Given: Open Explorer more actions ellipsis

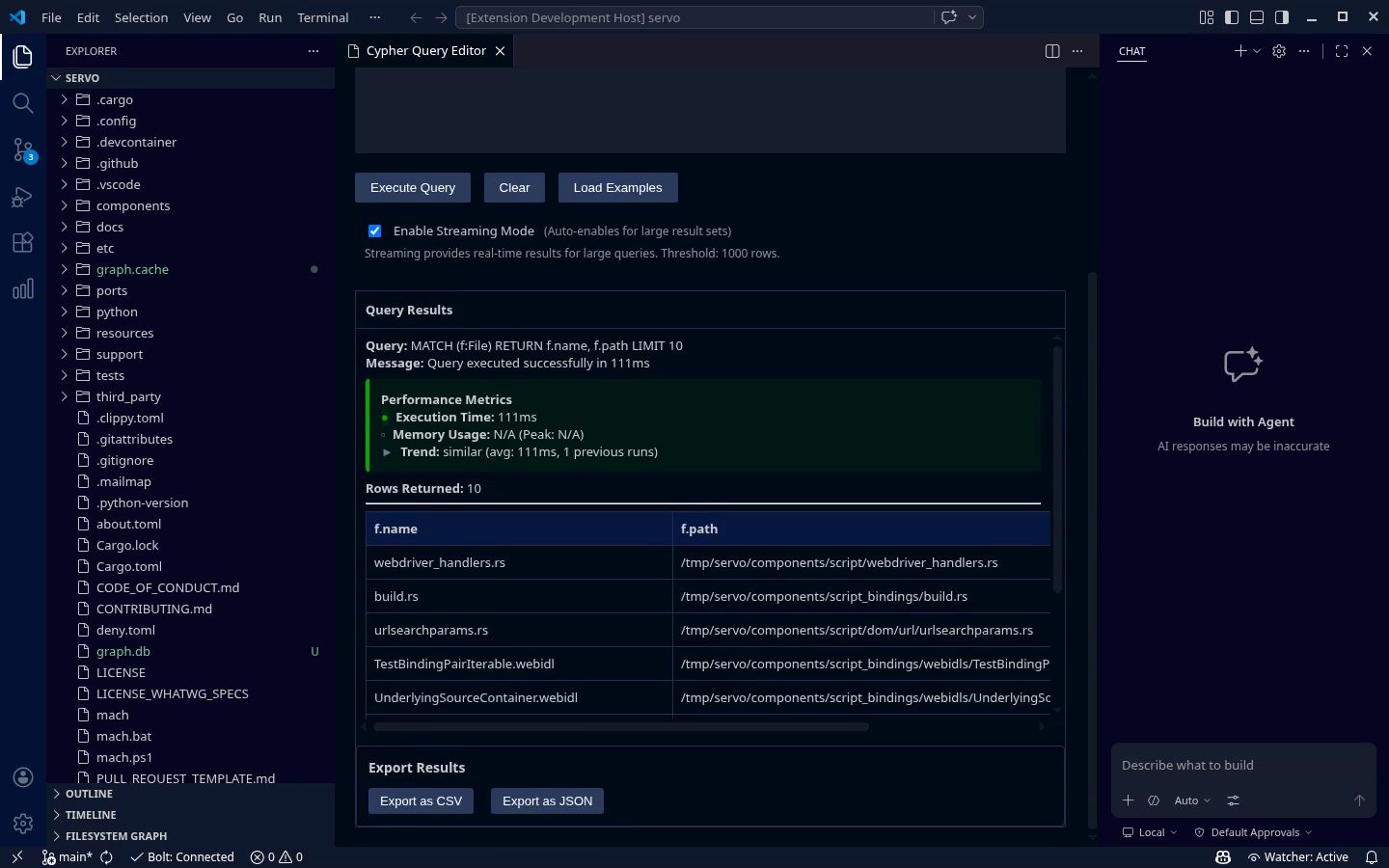Looking at the screenshot, I should 313,51.
